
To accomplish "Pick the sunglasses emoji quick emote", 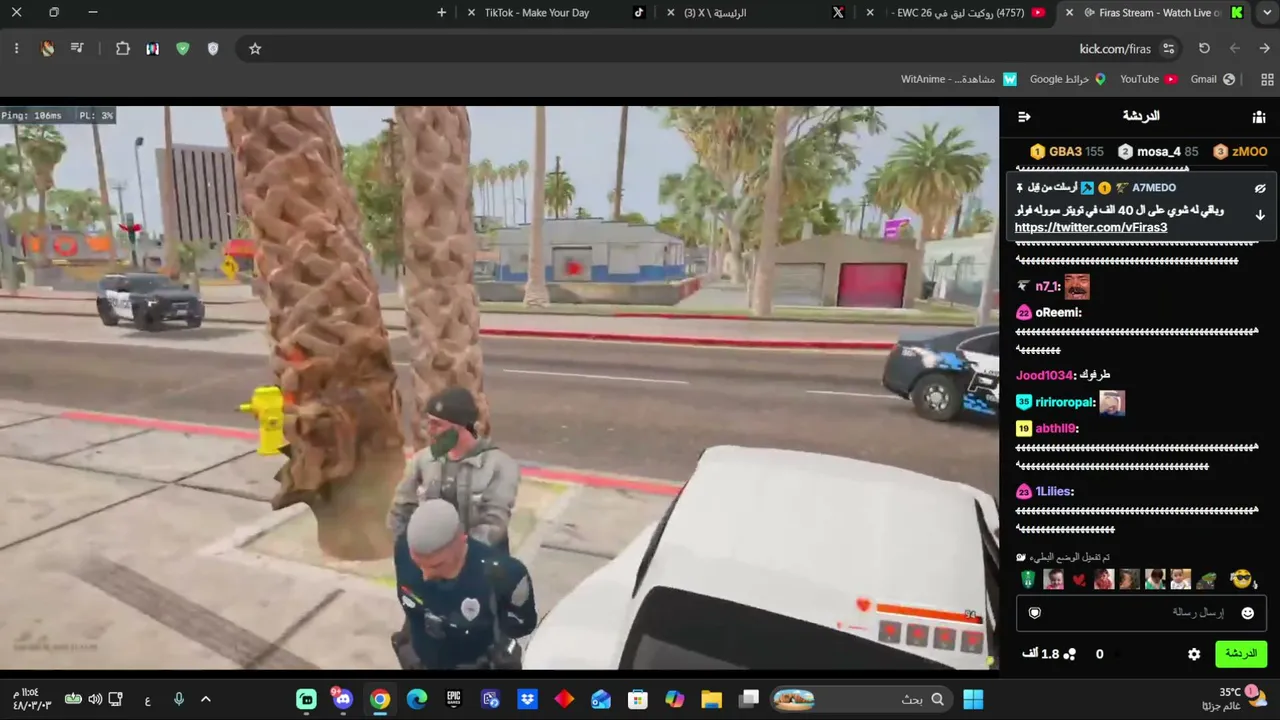I will coord(1241,579).
